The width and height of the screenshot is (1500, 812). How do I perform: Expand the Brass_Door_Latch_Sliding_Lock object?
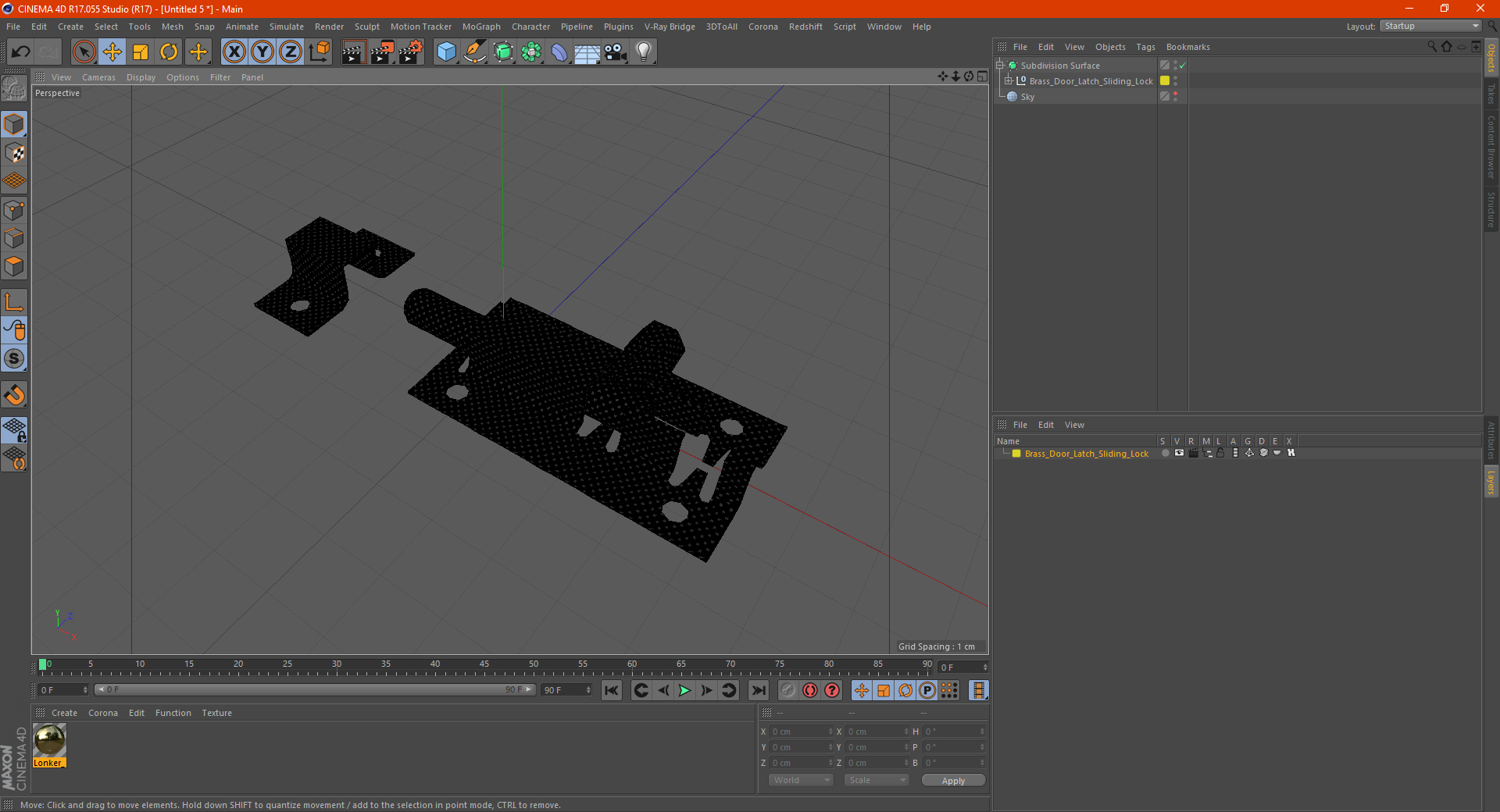pyautogui.click(x=1009, y=81)
